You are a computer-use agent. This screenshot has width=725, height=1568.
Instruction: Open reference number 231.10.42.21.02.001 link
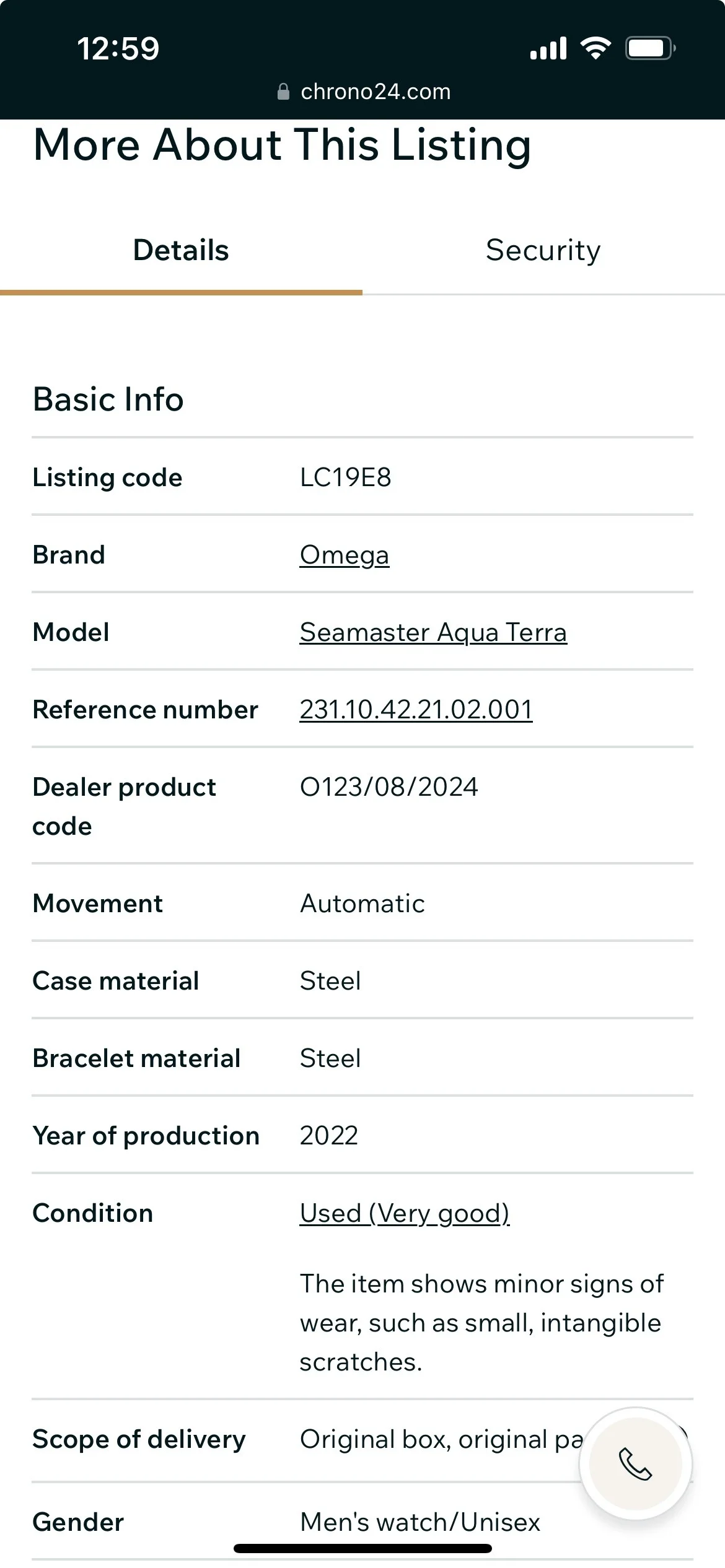pyautogui.click(x=416, y=710)
